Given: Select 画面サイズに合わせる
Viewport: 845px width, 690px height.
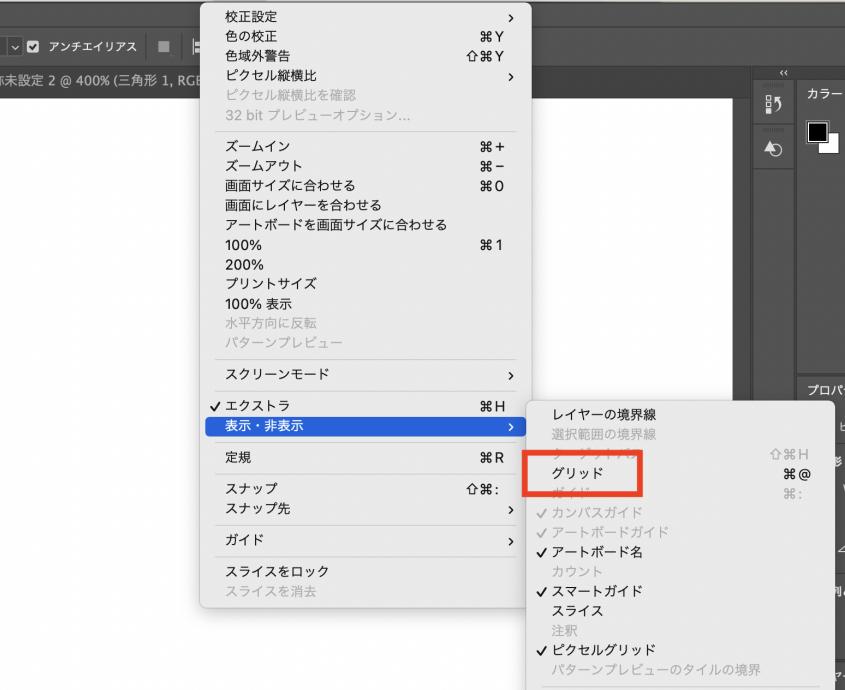Looking at the screenshot, I should coord(365,186).
